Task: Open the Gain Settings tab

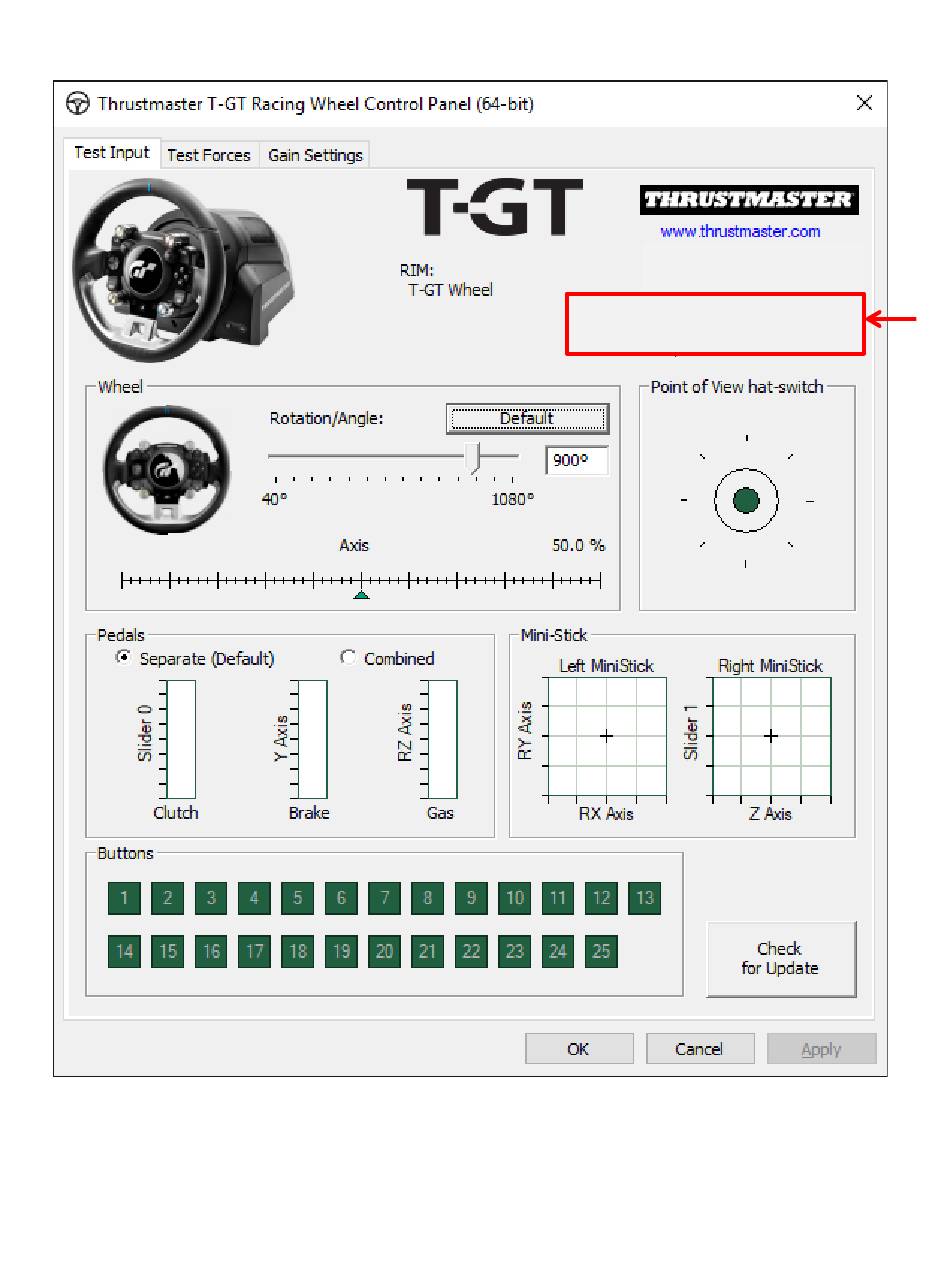Action: pyautogui.click(x=315, y=155)
